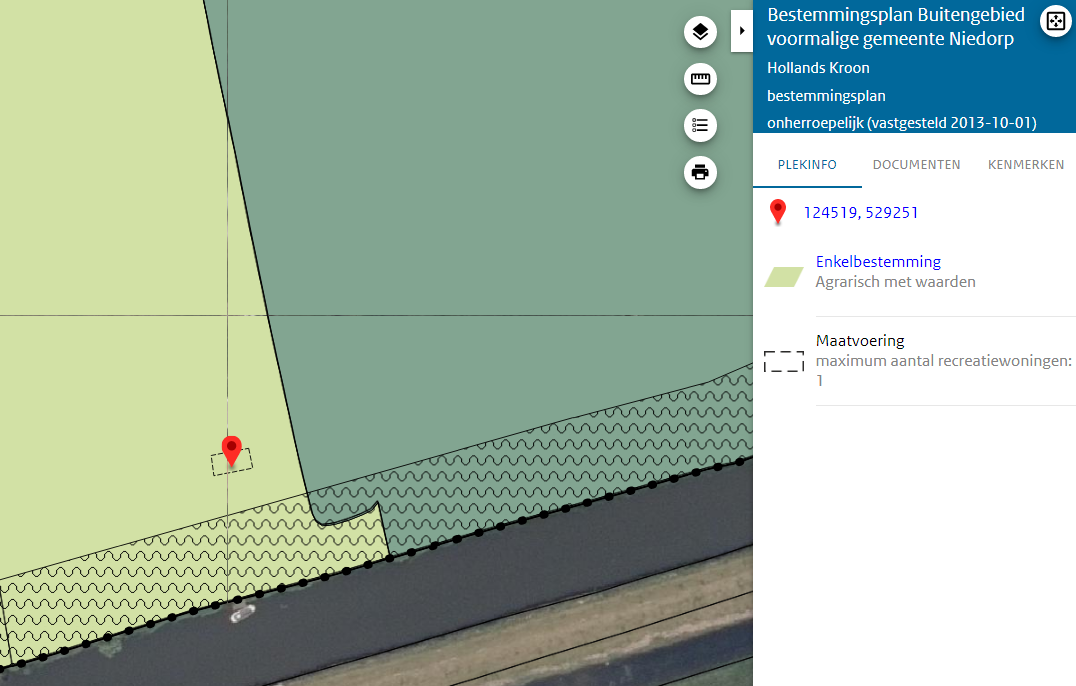Click the red location pin on the map
The height and width of the screenshot is (686, 1076).
click(232, 450)
